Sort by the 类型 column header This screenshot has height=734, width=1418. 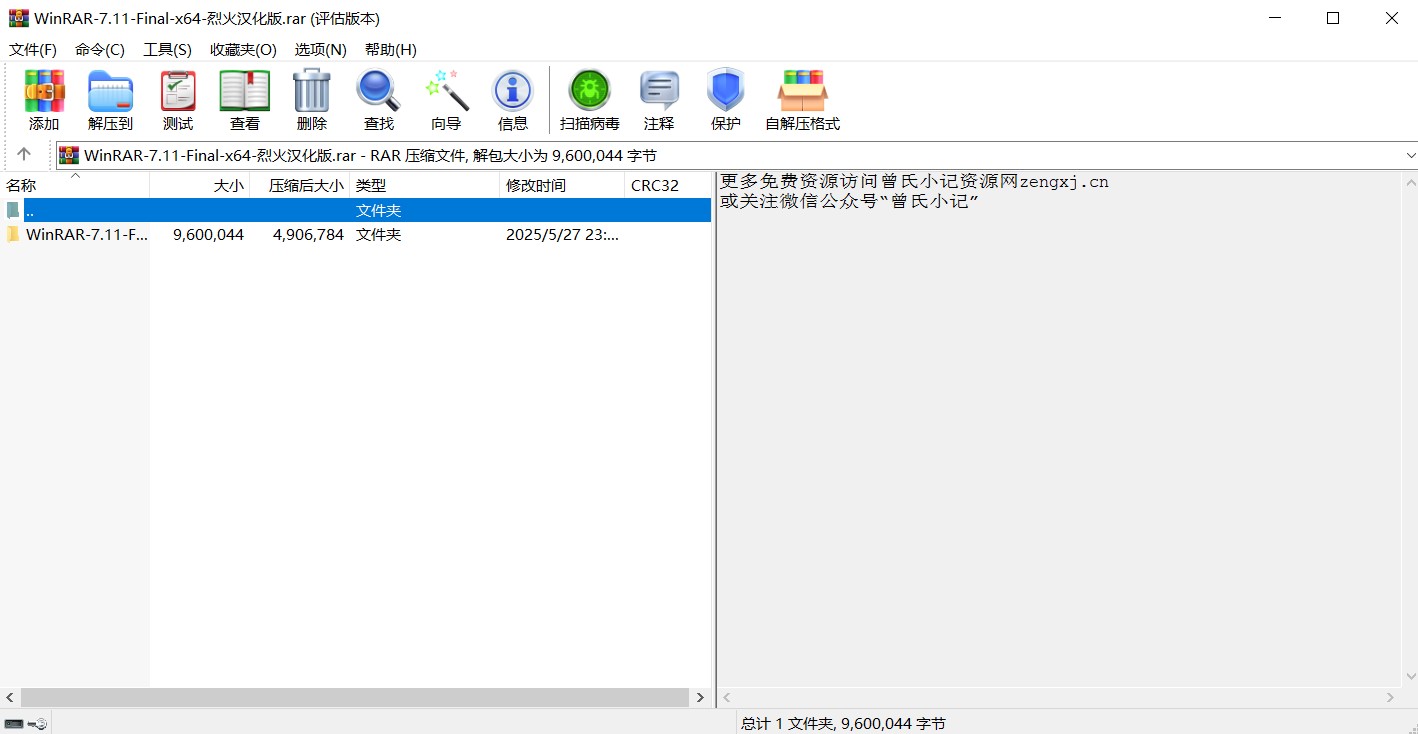tap(425, 185)
